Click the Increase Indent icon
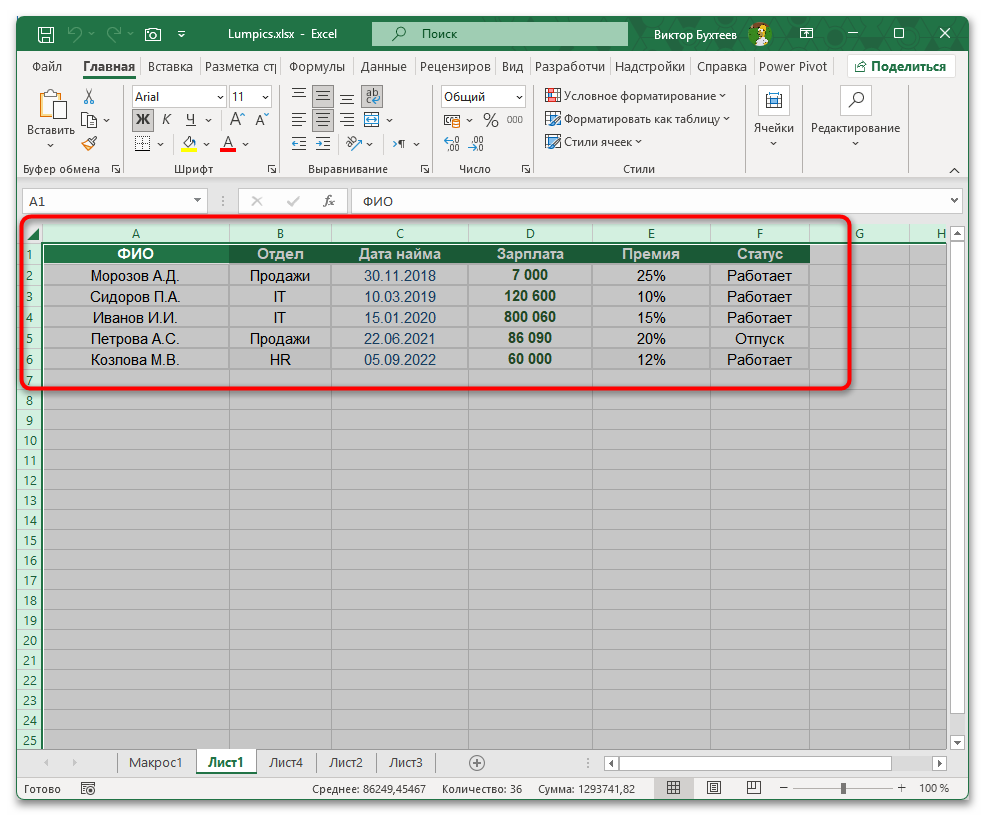The height and width of the screenshot is (816, 985). (x=322, y=143)
